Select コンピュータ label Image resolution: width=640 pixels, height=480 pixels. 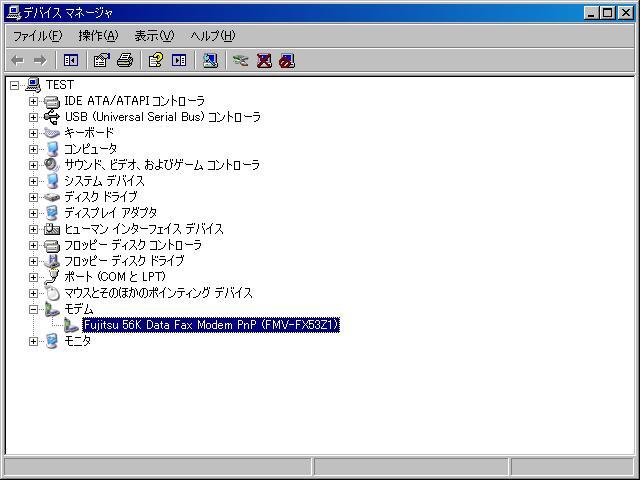click(91, 149)
